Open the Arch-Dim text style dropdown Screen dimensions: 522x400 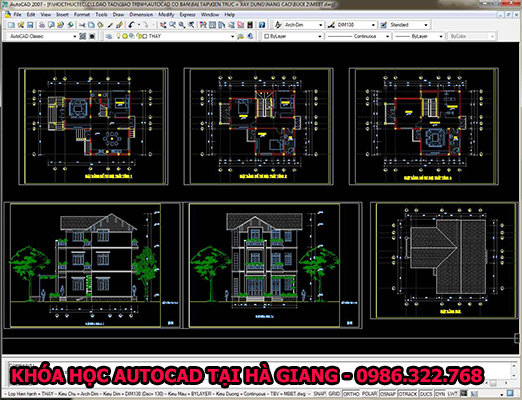pyautogui.click(x=303, y=25)
